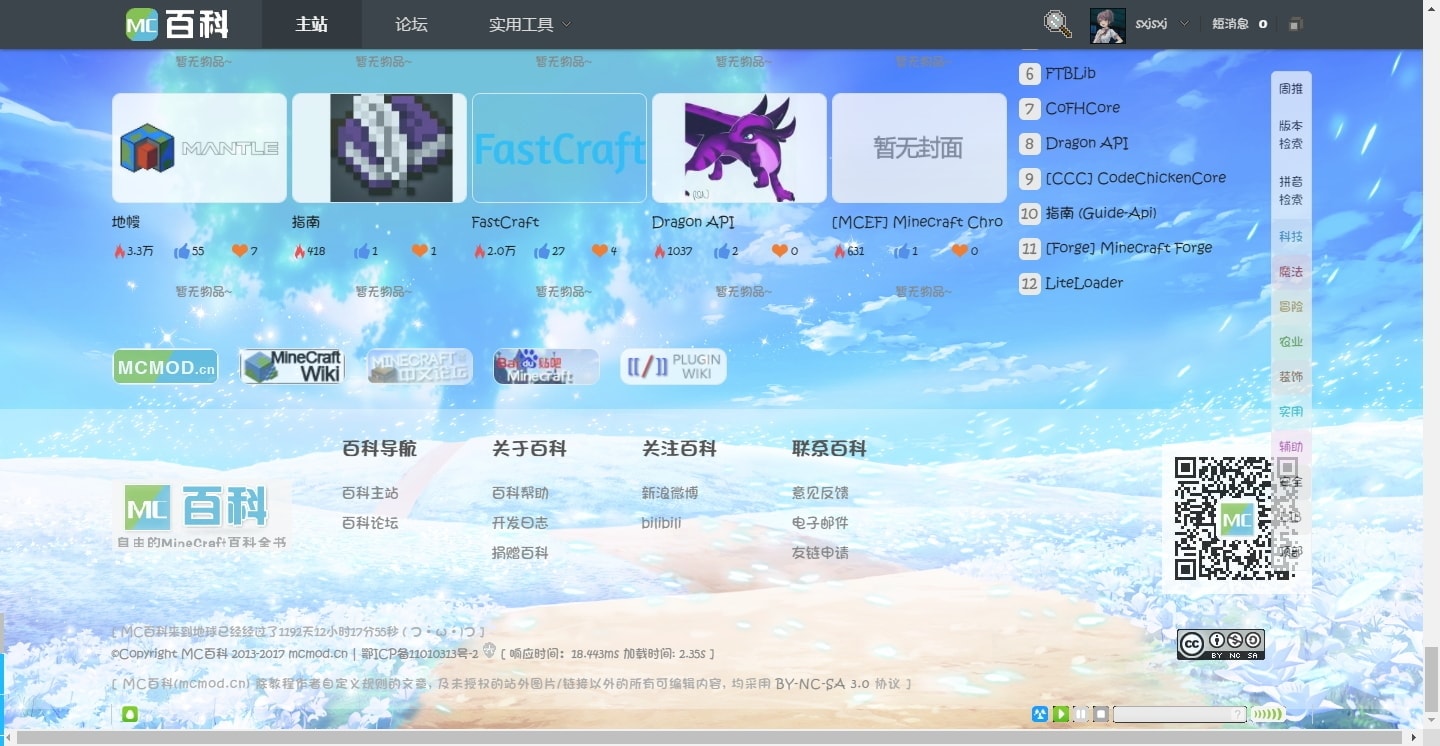This screenshot has height=746, width=1440.
Task: Select 拼音检索 in side navigation
Action: click(x=1291, y=191)
